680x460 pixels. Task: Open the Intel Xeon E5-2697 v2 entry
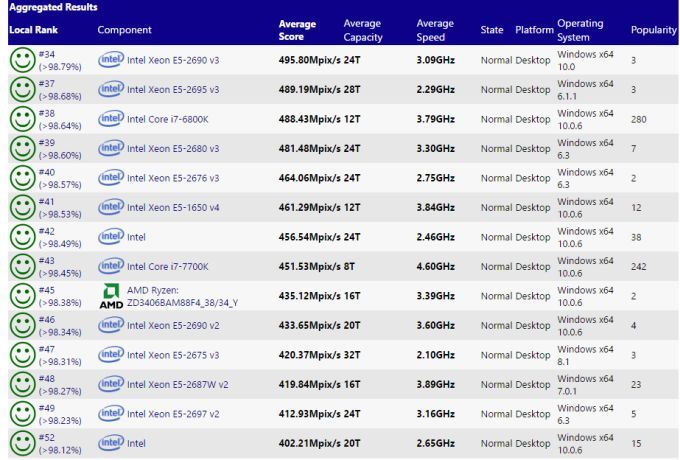pos(173,414)
